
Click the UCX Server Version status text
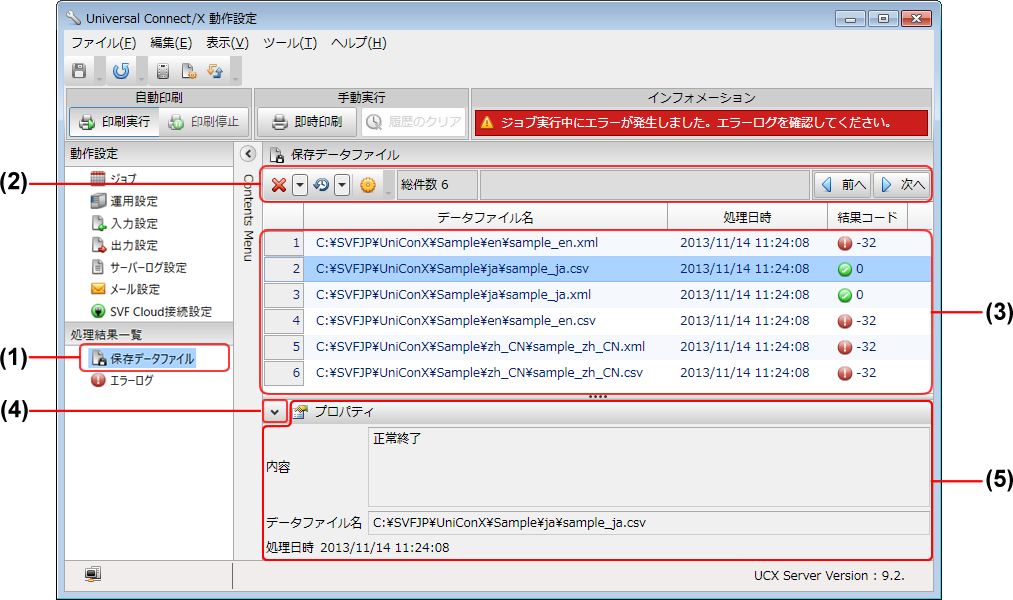[x=829, y=575]
